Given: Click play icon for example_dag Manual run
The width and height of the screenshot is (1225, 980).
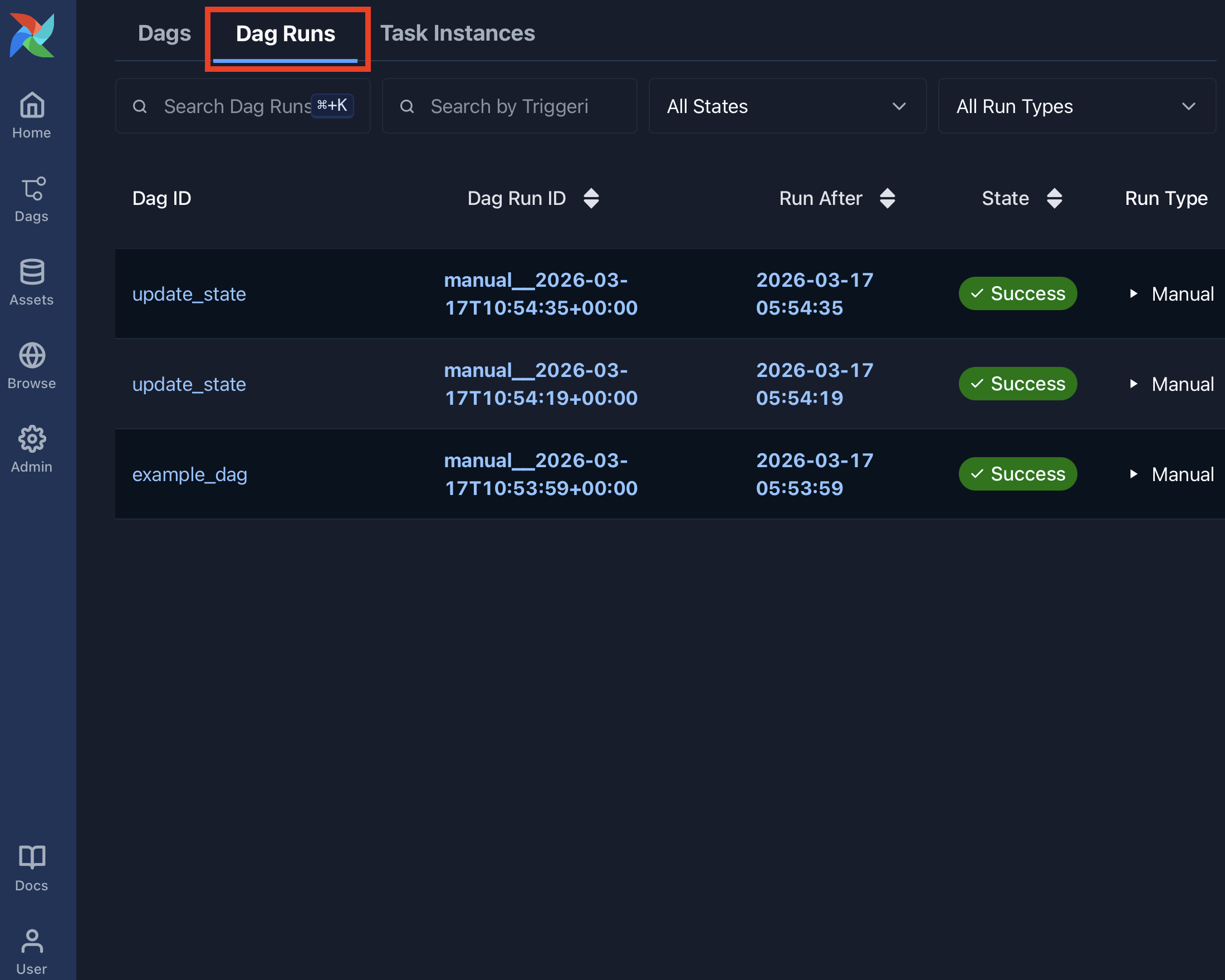Looking at the screenshot, I should [x=1134, y=474].
